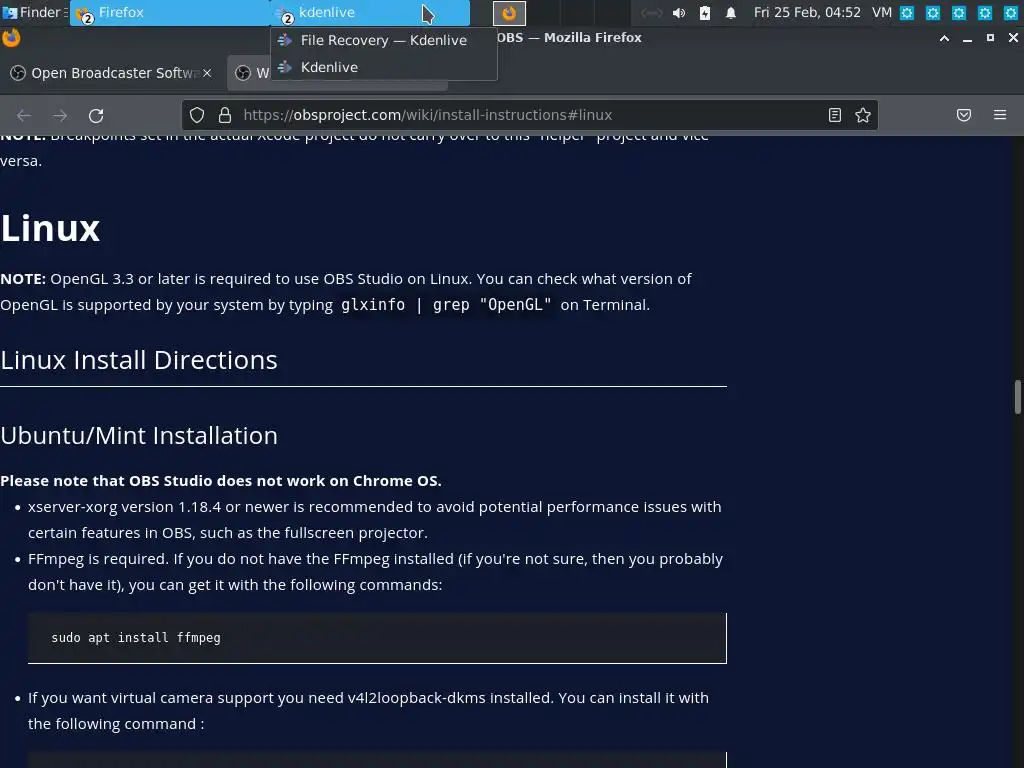Save page to Pocket
The width and height of the screenshot is (1024, 768).
[x=964, y=116]
